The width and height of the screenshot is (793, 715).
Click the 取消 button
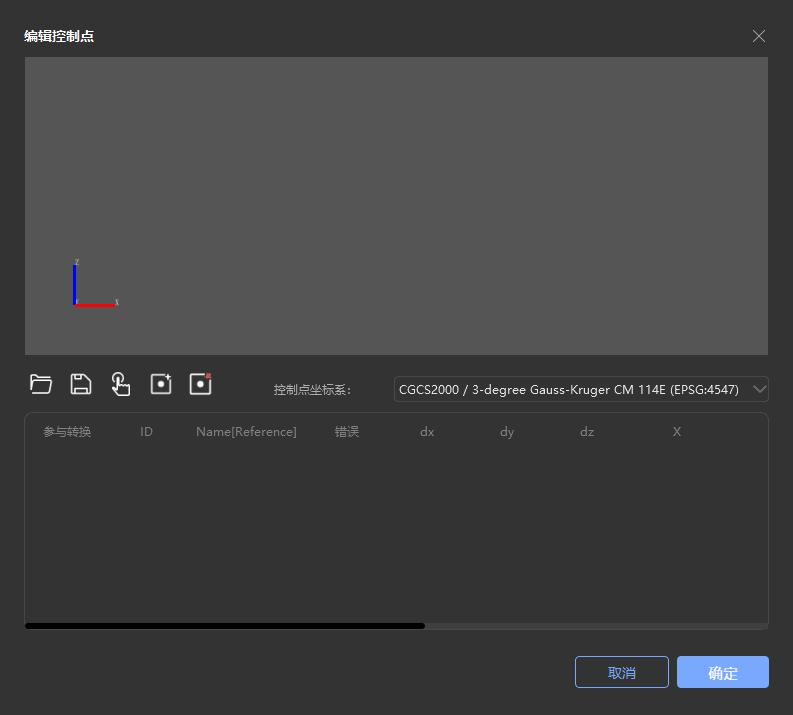[622, 672]
